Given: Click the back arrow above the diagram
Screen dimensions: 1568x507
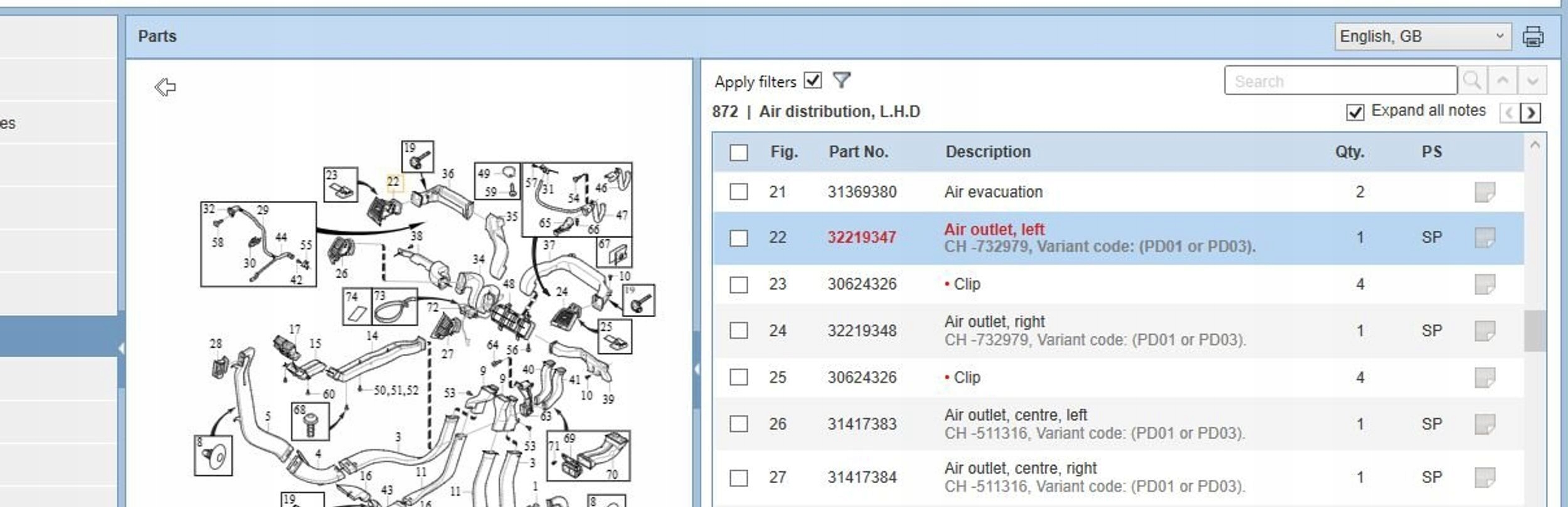Looking at the screenshot, I should (165, 86).
